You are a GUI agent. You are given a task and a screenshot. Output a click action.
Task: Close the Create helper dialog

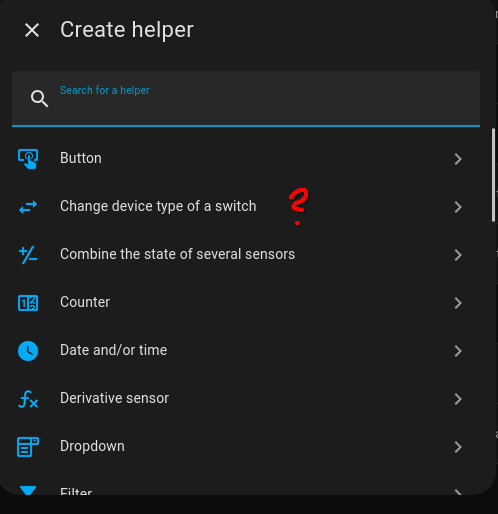click(32, 30)
